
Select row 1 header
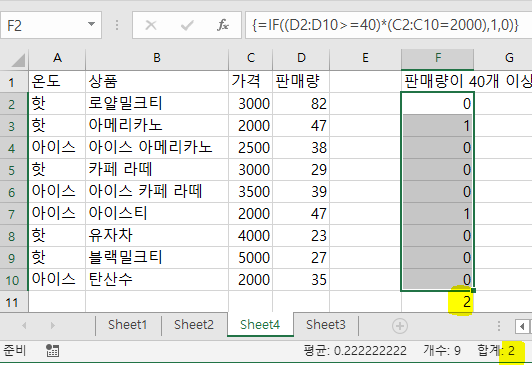tap(14, 82)
